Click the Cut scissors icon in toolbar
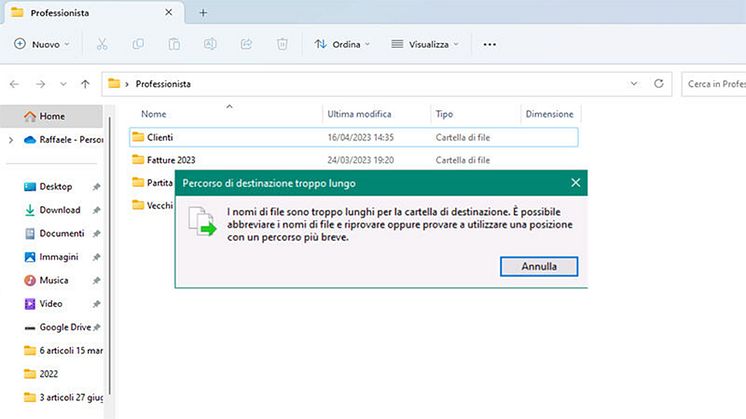Screen dimensions: 746x419 (102, 44)
